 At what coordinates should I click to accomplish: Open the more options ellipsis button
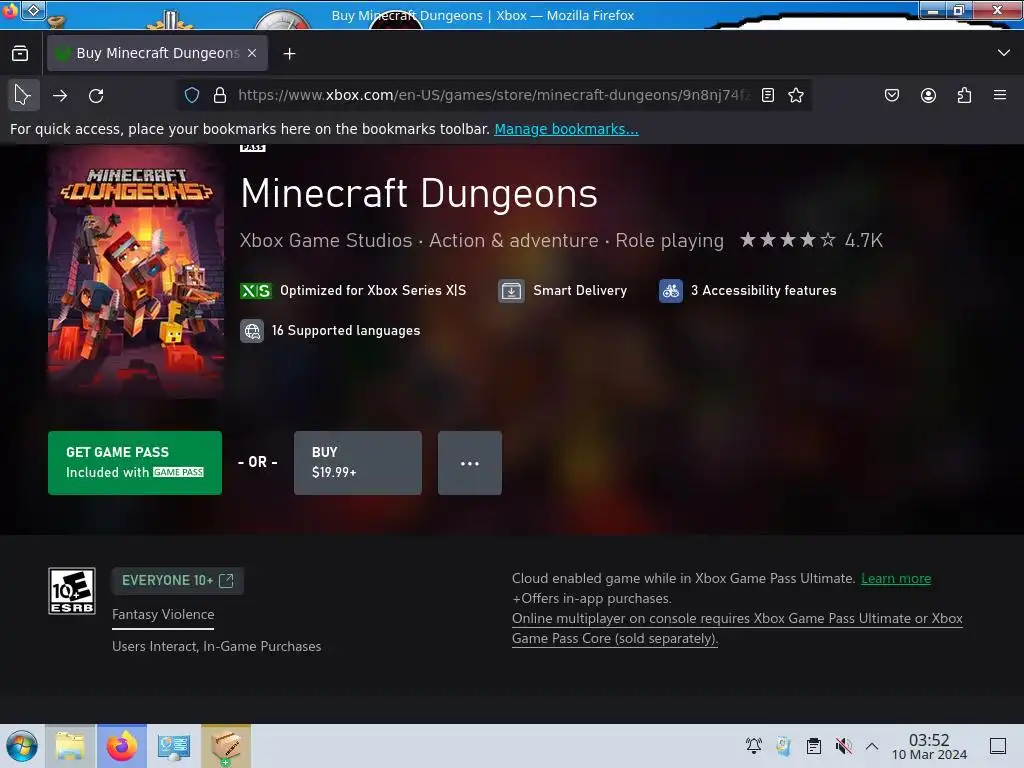470,462
